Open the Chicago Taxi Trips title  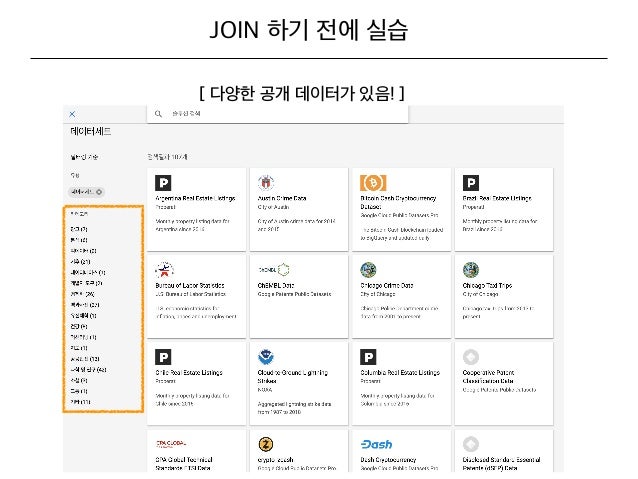click(487, 286)
